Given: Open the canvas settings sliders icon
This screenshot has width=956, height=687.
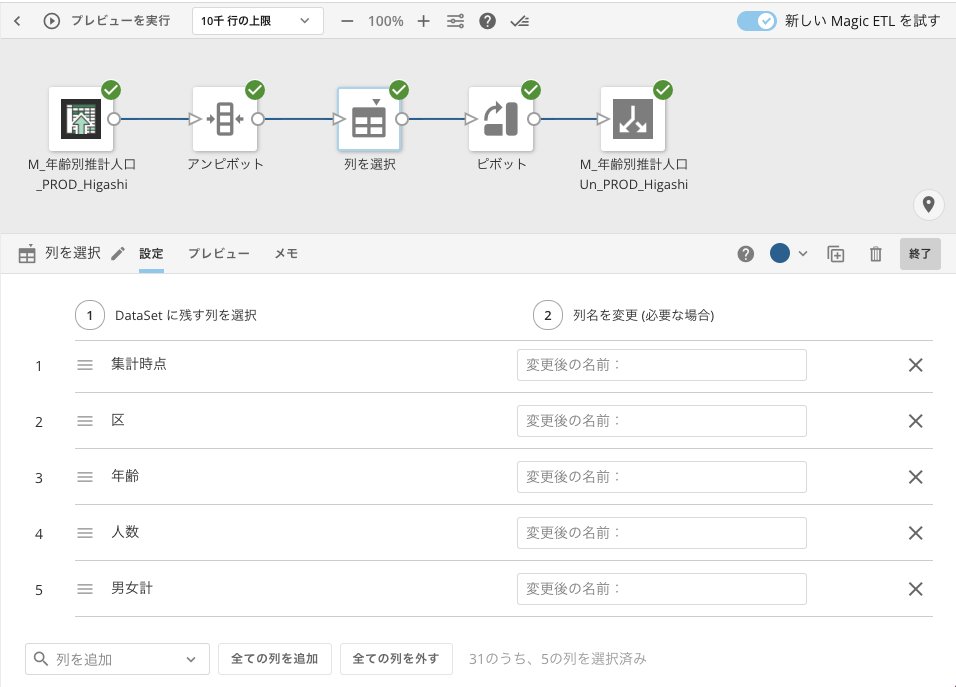Looking at the screenshot, I should [x=455, y=21].
